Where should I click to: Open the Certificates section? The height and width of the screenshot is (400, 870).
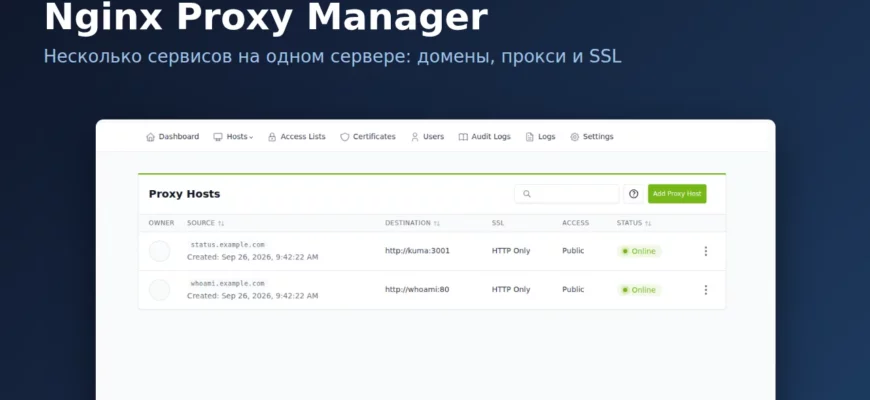368,136
